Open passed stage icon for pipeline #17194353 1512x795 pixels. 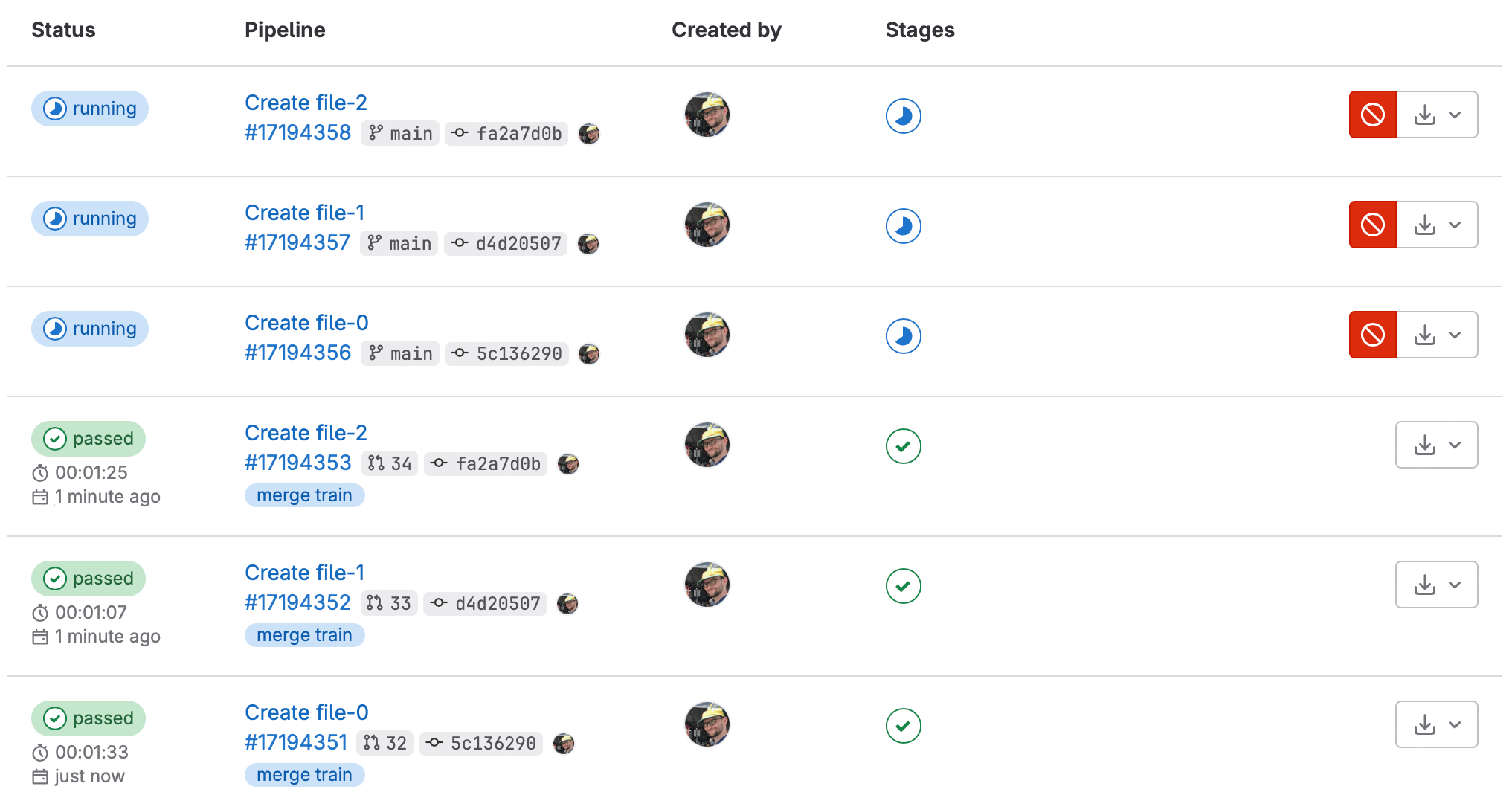pyautogui.click(x=903, y=446)
